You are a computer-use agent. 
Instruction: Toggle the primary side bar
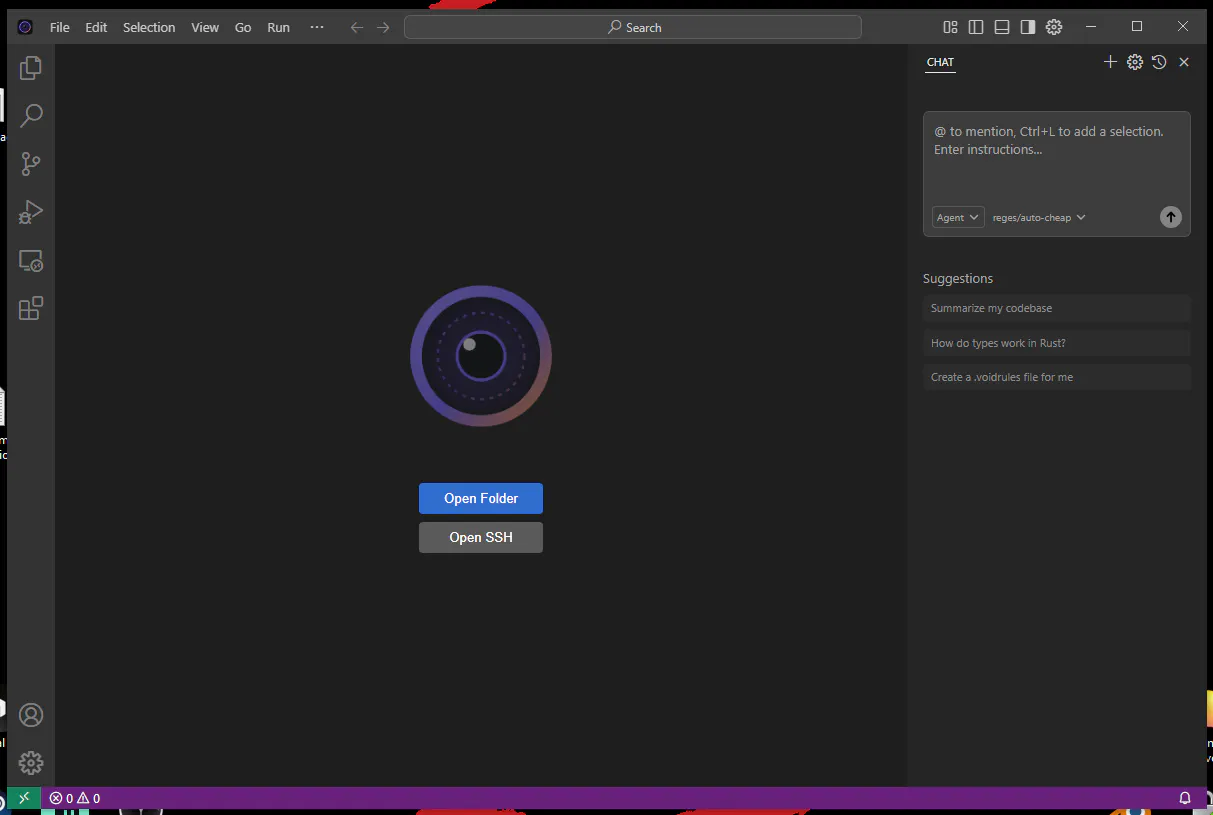976,27
